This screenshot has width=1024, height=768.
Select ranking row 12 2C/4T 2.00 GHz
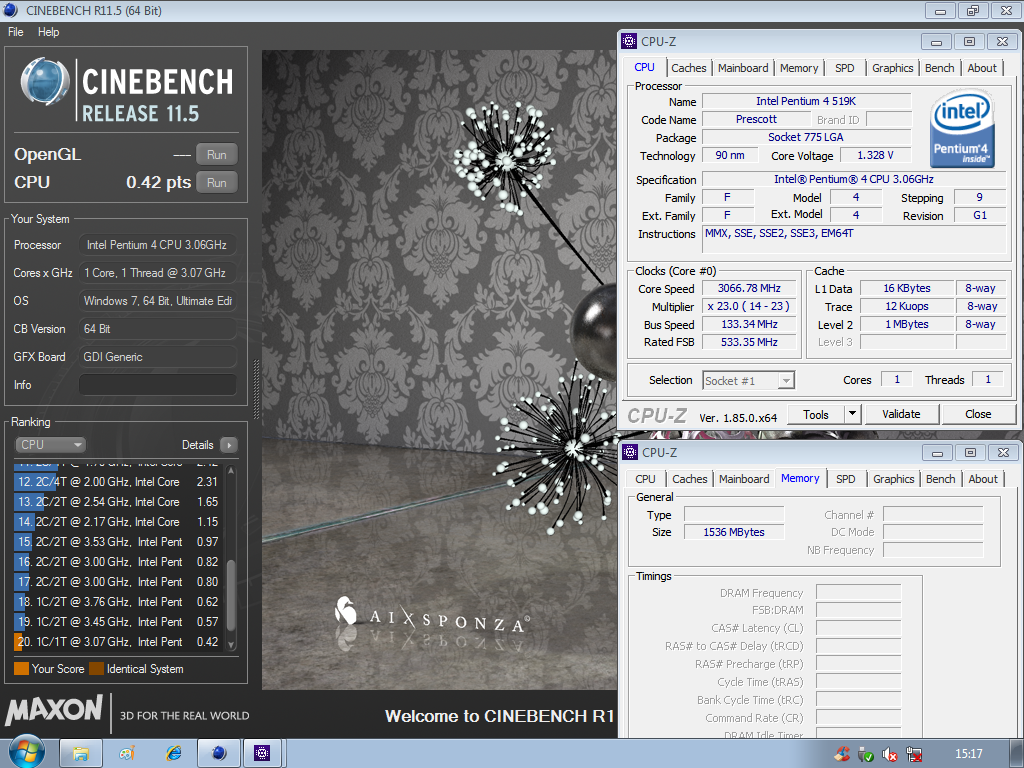[x=119, y=481]
